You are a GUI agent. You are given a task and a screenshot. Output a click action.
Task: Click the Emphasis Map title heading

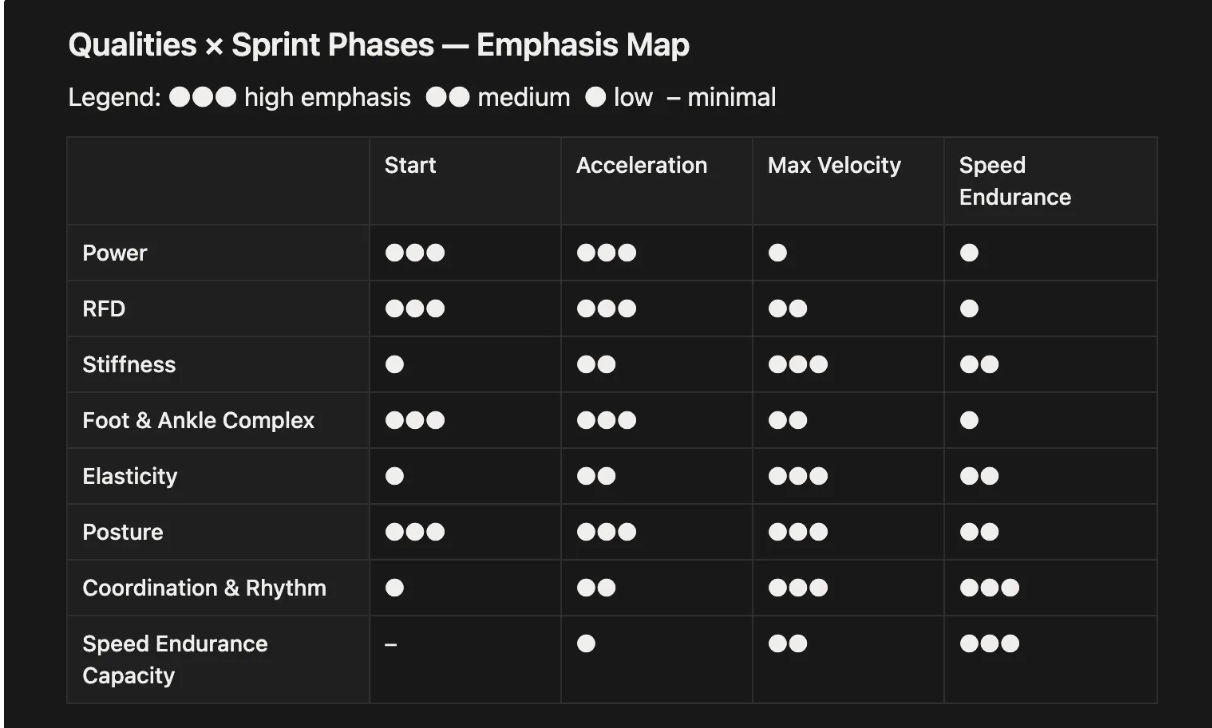[378, 46]
